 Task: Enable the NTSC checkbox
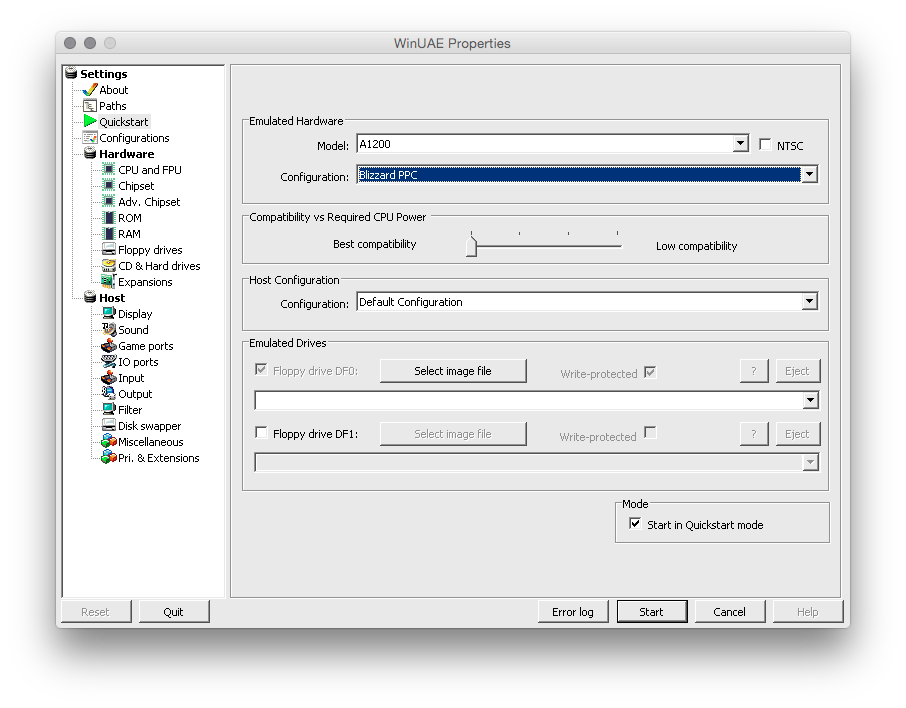(765, 144)
